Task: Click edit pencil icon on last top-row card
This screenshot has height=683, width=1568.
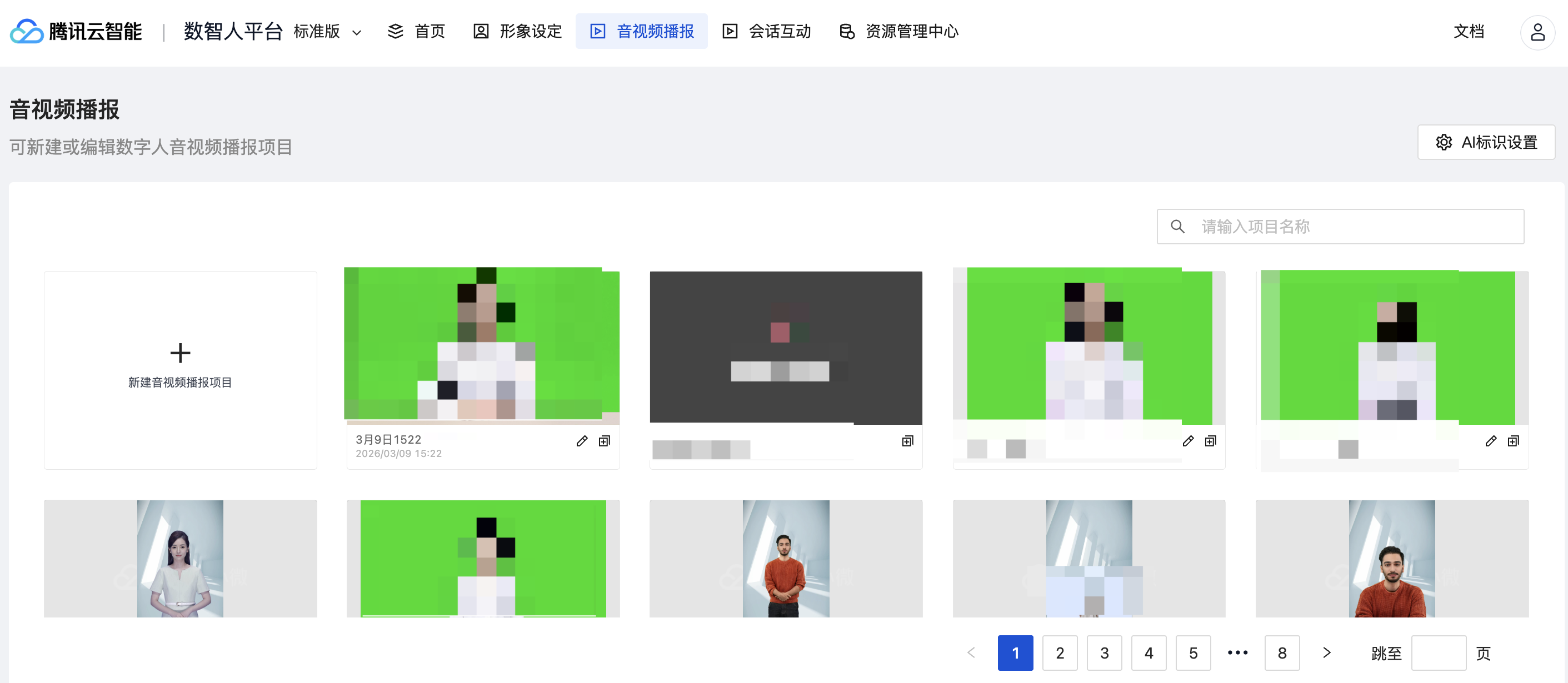Action: click(1491, 441)
